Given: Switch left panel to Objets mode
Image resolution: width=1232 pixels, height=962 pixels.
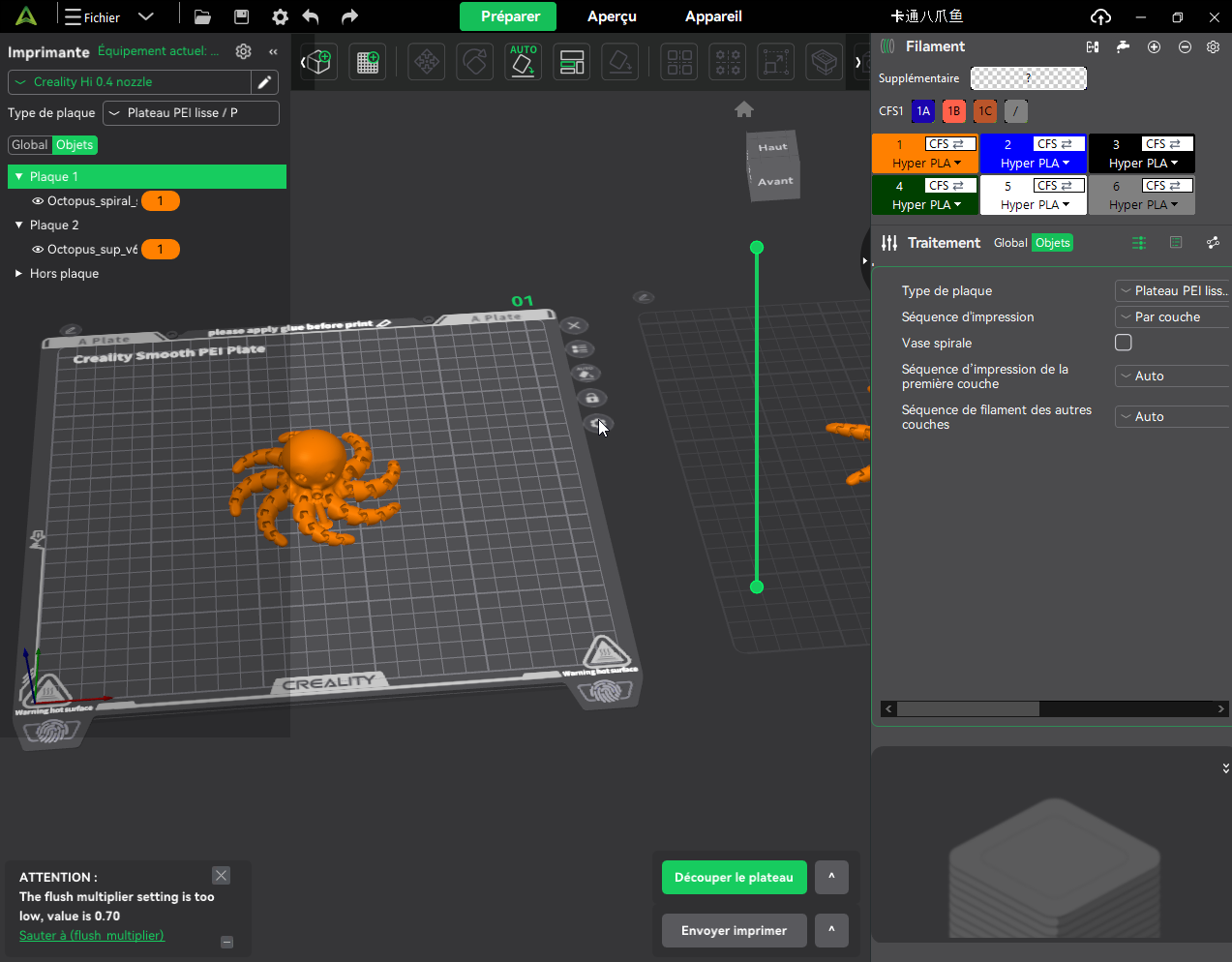Looking at the screenshot, I should (75, 145).
